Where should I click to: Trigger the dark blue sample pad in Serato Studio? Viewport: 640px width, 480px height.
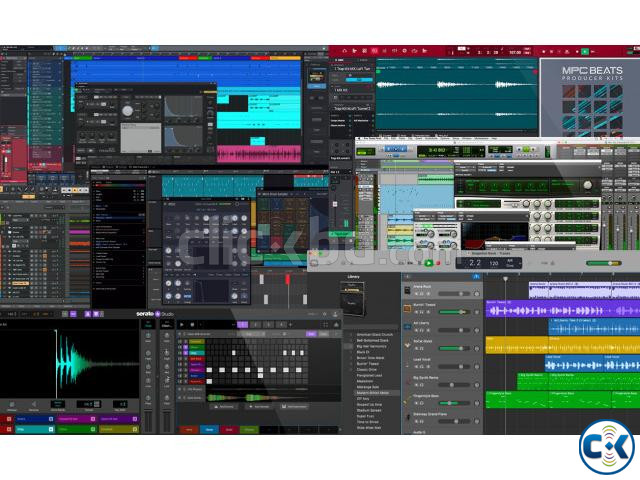tap(34, 419)
